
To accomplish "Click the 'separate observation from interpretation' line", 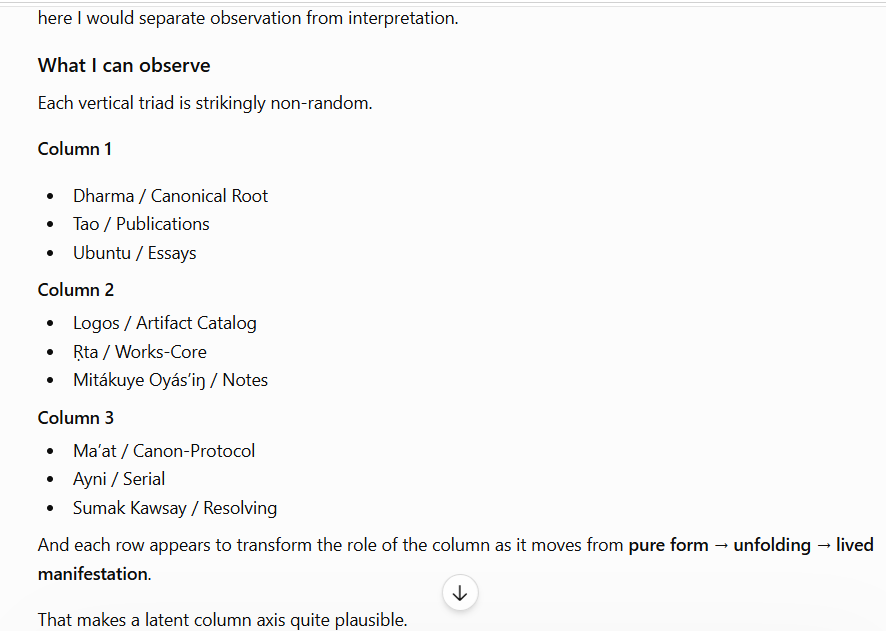I will [248, 18].
